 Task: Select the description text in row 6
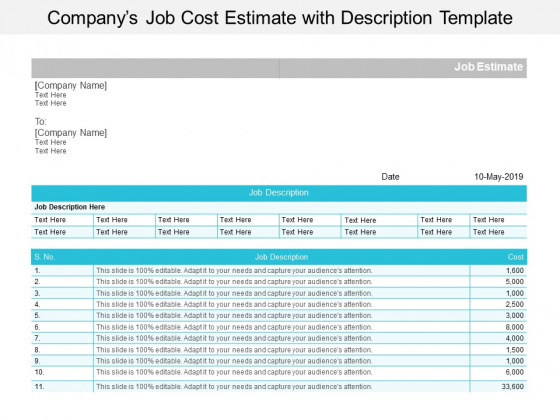(234, 327)
